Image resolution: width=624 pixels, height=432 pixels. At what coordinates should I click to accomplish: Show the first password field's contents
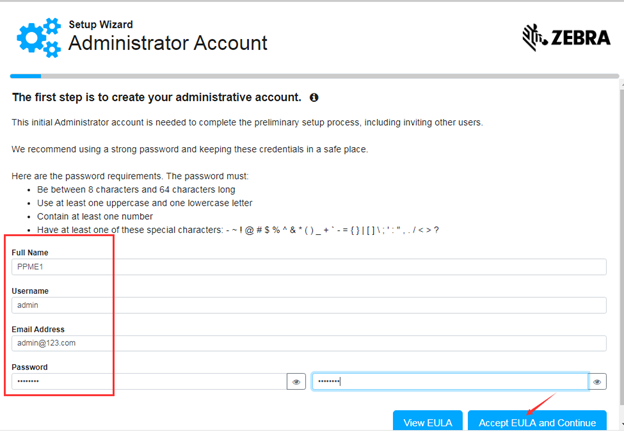[x=296, y=382]
